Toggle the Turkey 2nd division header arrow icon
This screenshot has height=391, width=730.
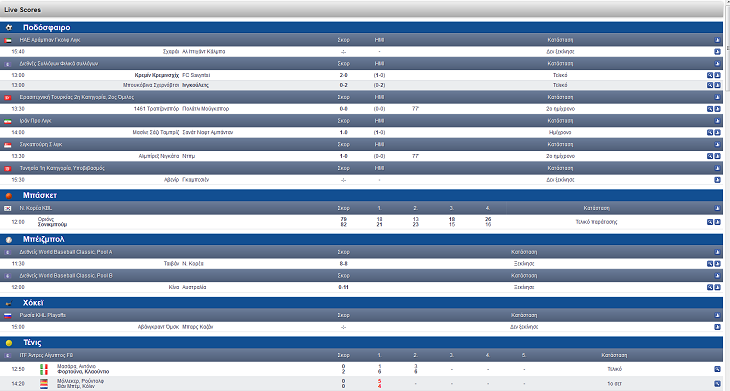(717, 97)
